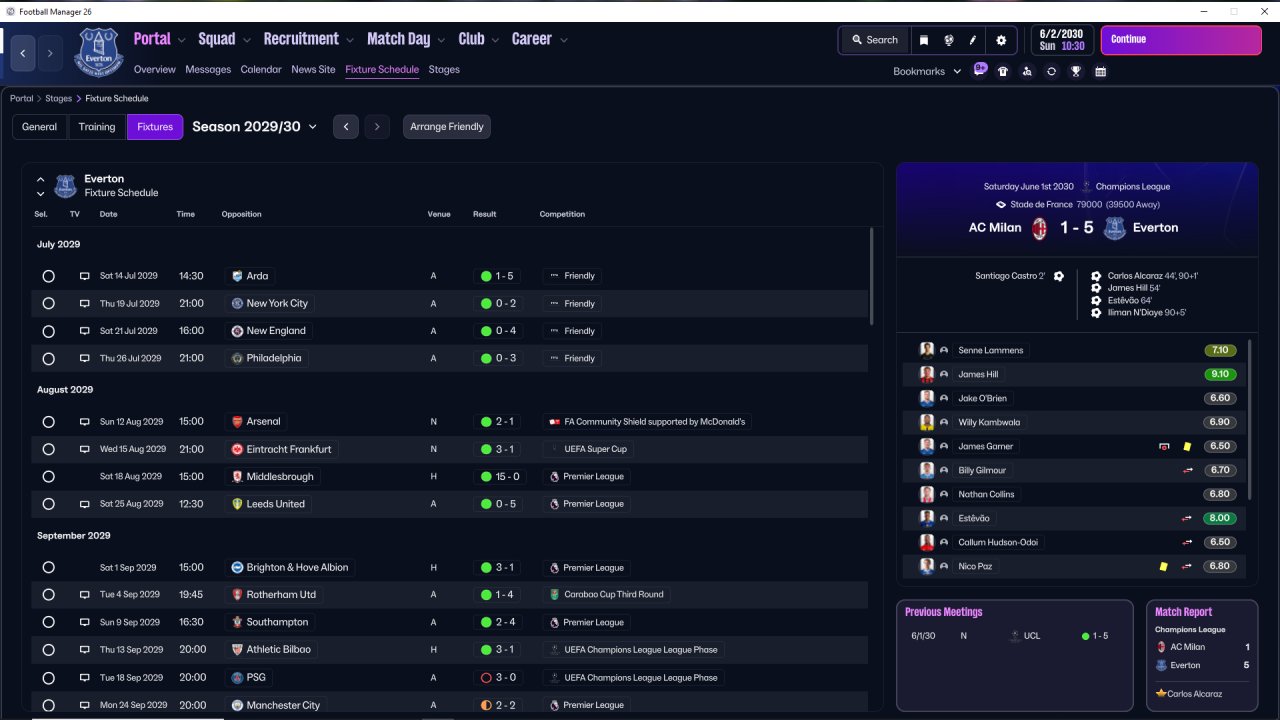Open the Overview tab

(x=155, y=70)
